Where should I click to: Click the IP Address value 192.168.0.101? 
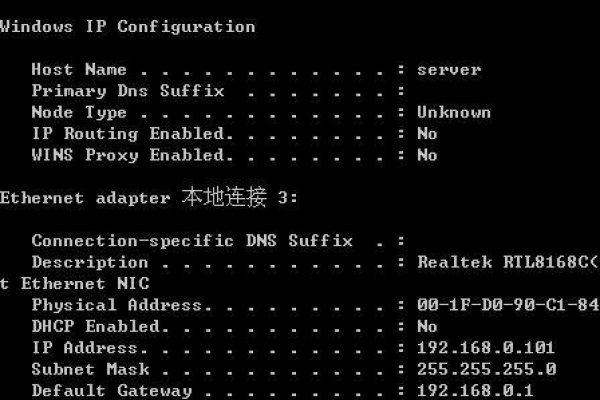(486, 348)
